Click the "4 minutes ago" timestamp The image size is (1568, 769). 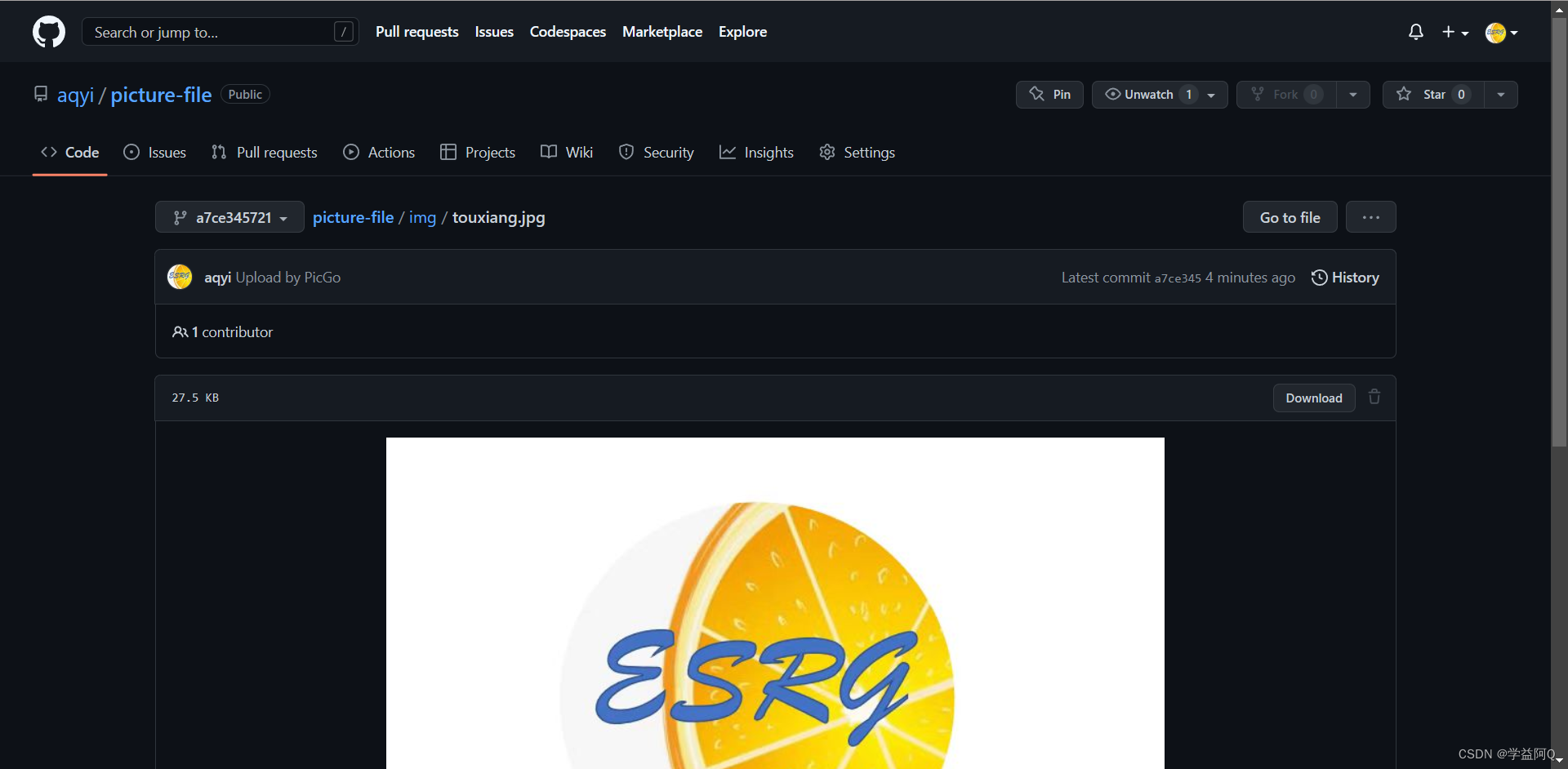(x=1249, y=278)
